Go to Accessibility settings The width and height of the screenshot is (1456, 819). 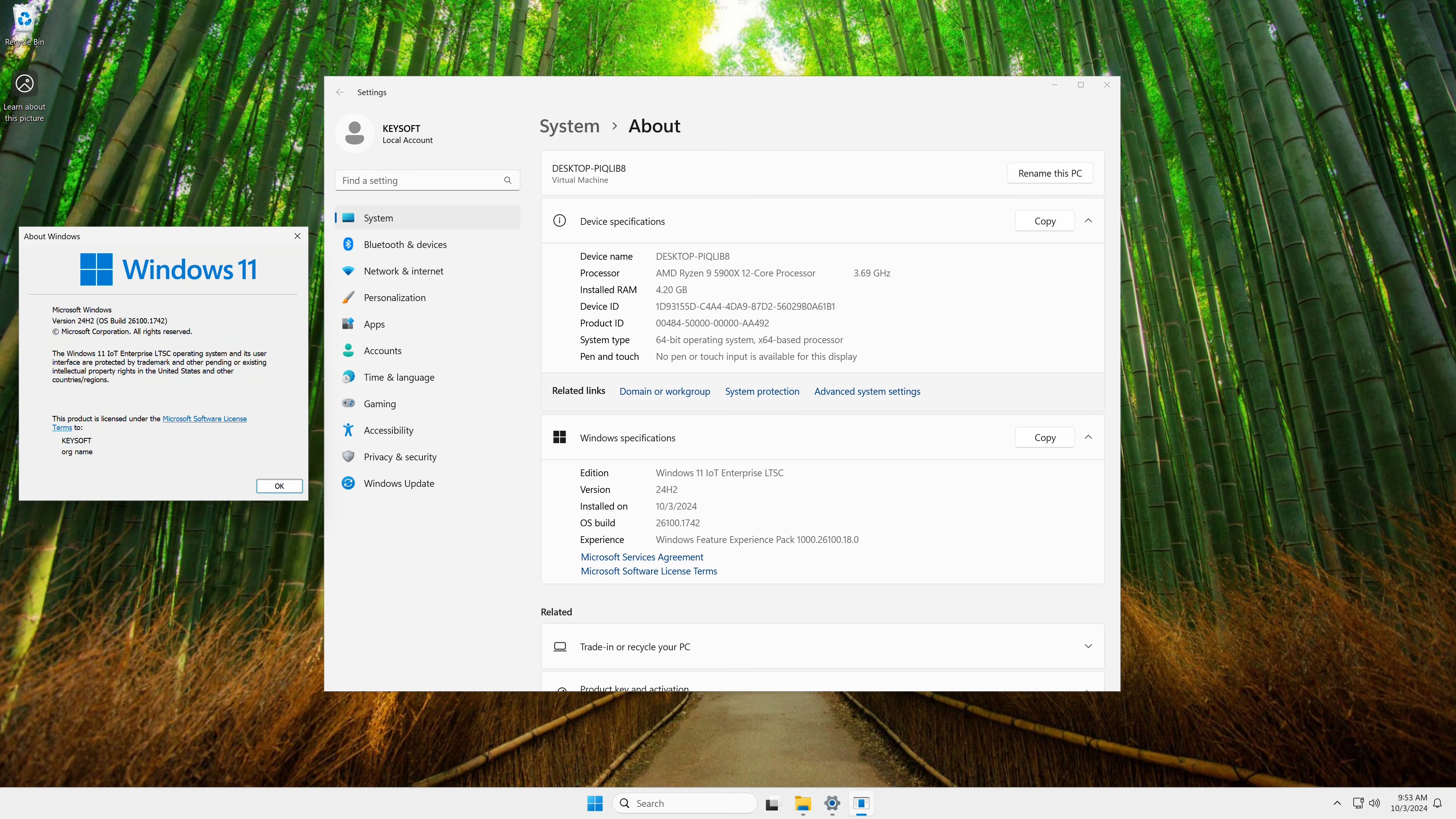tap(388, 430)
